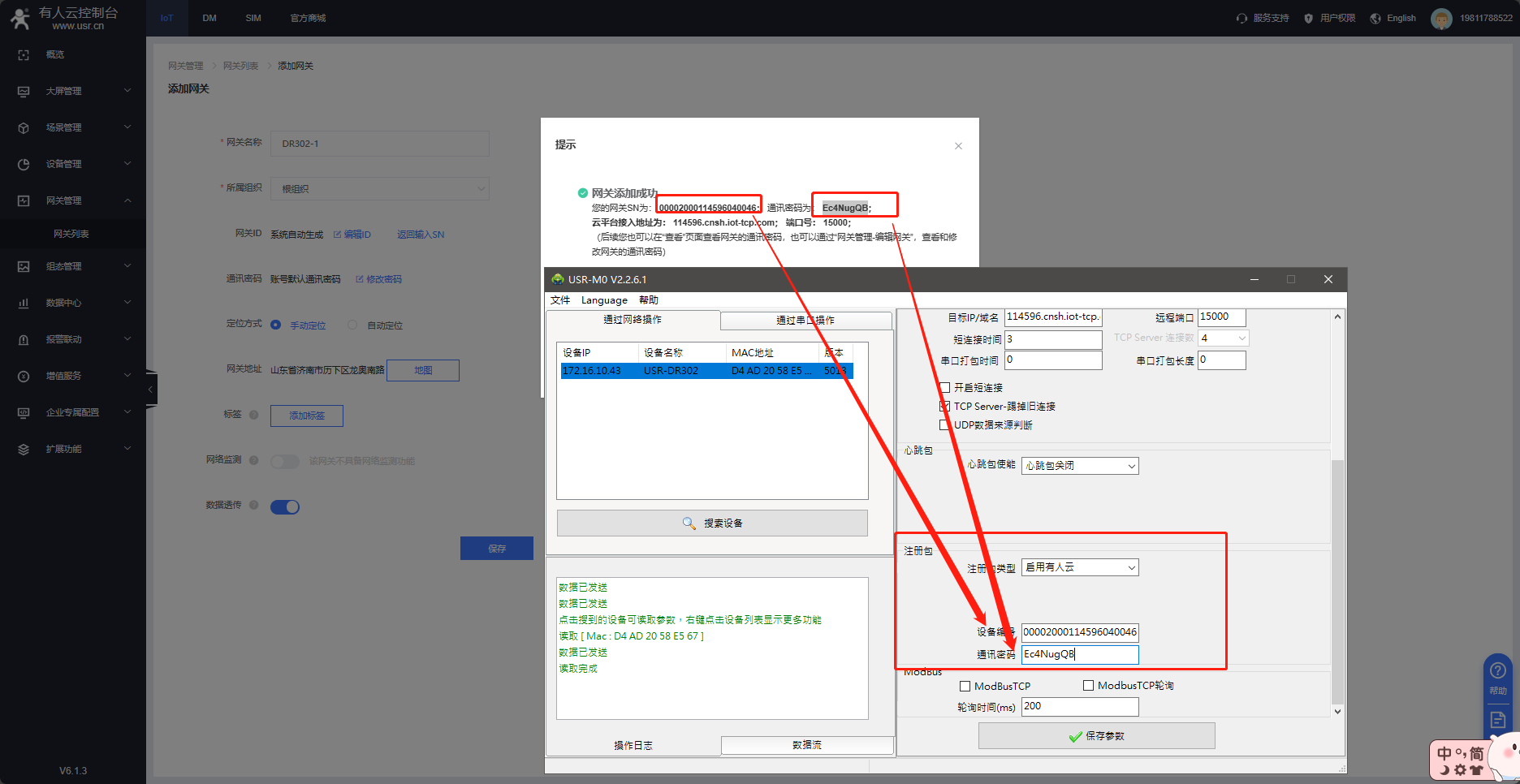Image resolution: width=1520 pixels, height=784 pixels.
Task: Open the Language menu in USR-M0
Action: click(x=604, y=300)
